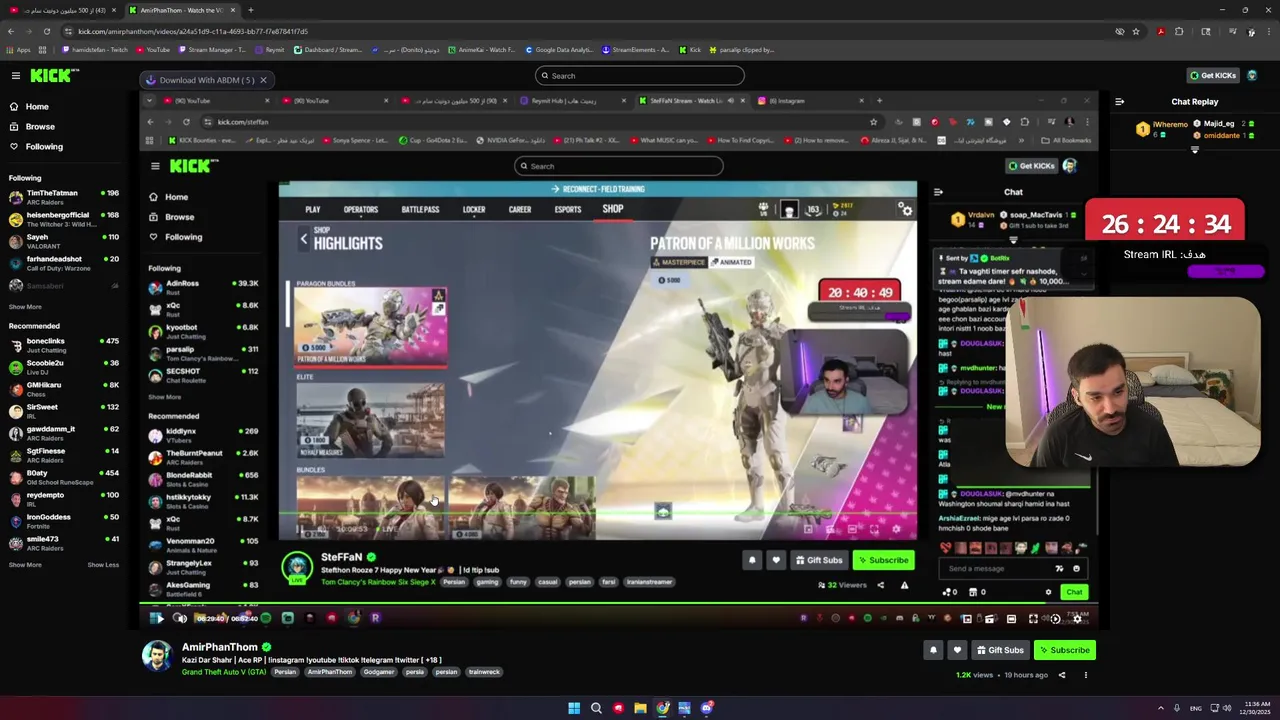Open AmirPhanThom channel avatar
This screenshot has width=1280, height=720.
[x=157, y=657]
